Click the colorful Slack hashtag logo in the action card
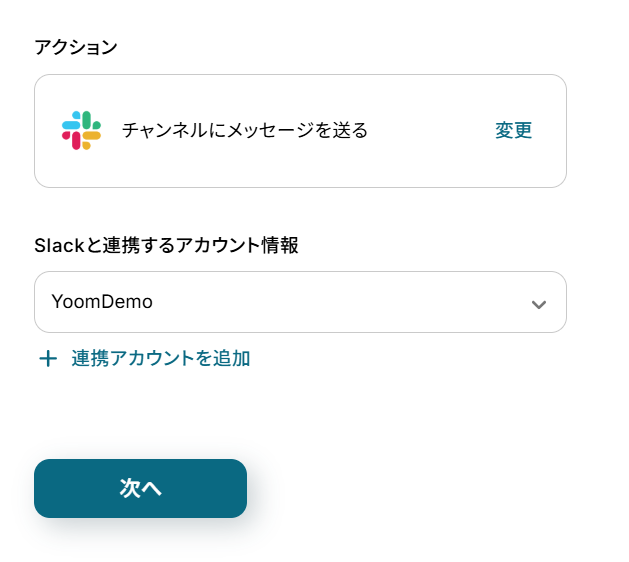629x562 pixels. [81, 130]
